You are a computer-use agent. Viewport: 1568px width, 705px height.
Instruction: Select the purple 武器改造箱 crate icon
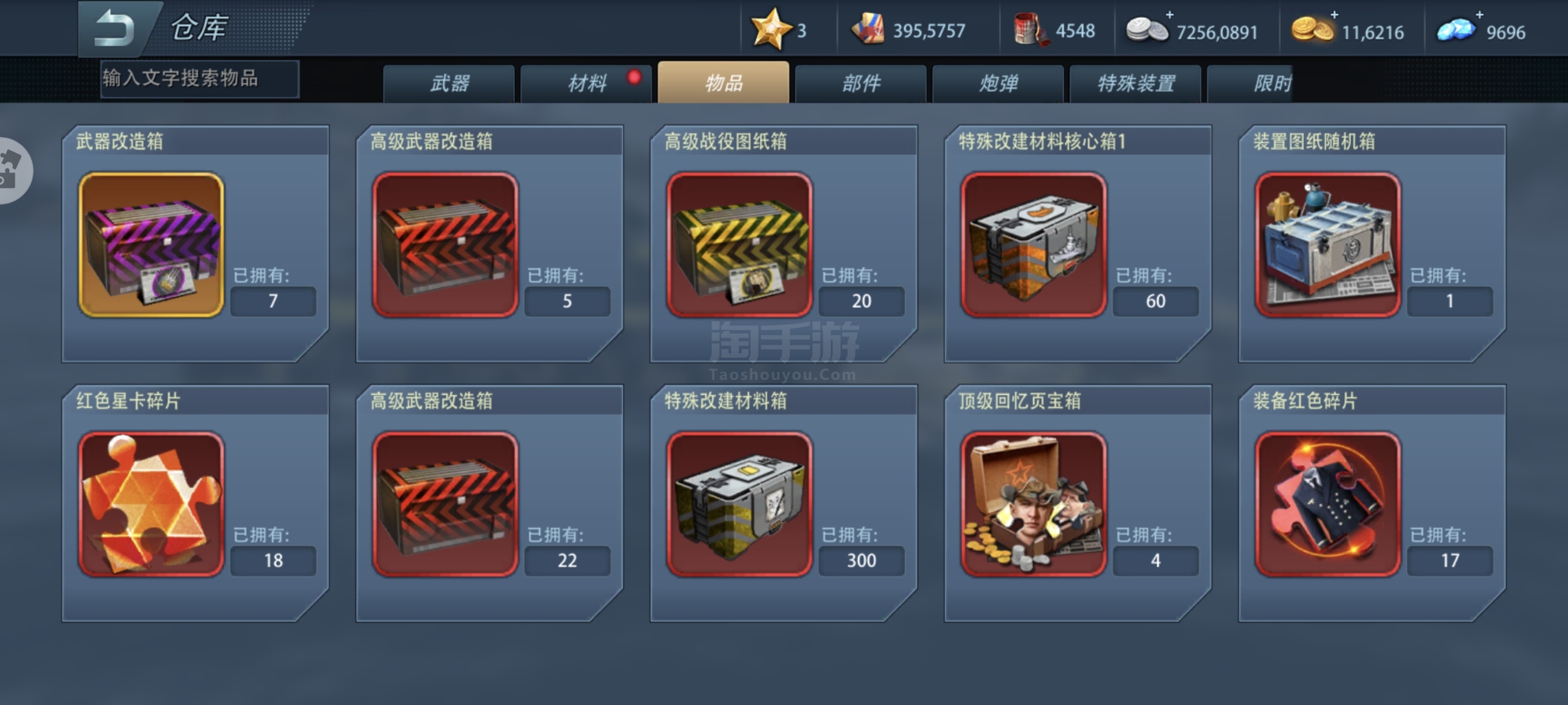pyautogui.click(x=151, y=244)
